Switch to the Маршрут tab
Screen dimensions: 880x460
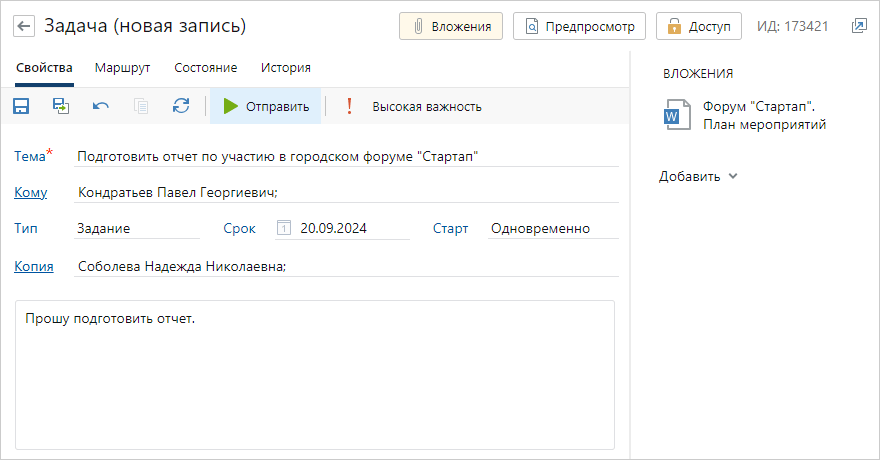pos(122,68)
